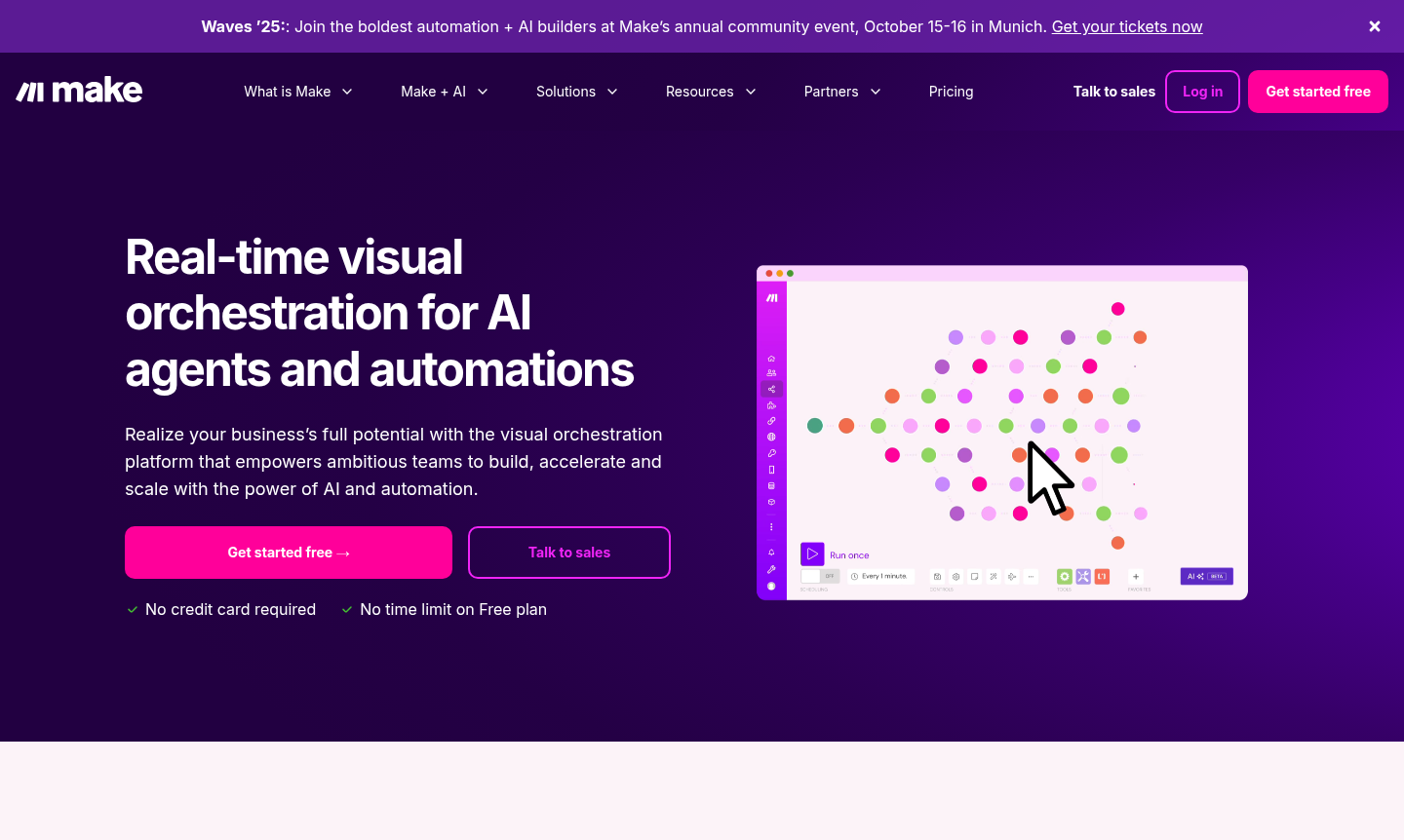Toggle the scheduling OFF switch
This screenshot has width=1404, height=840.
820,576
